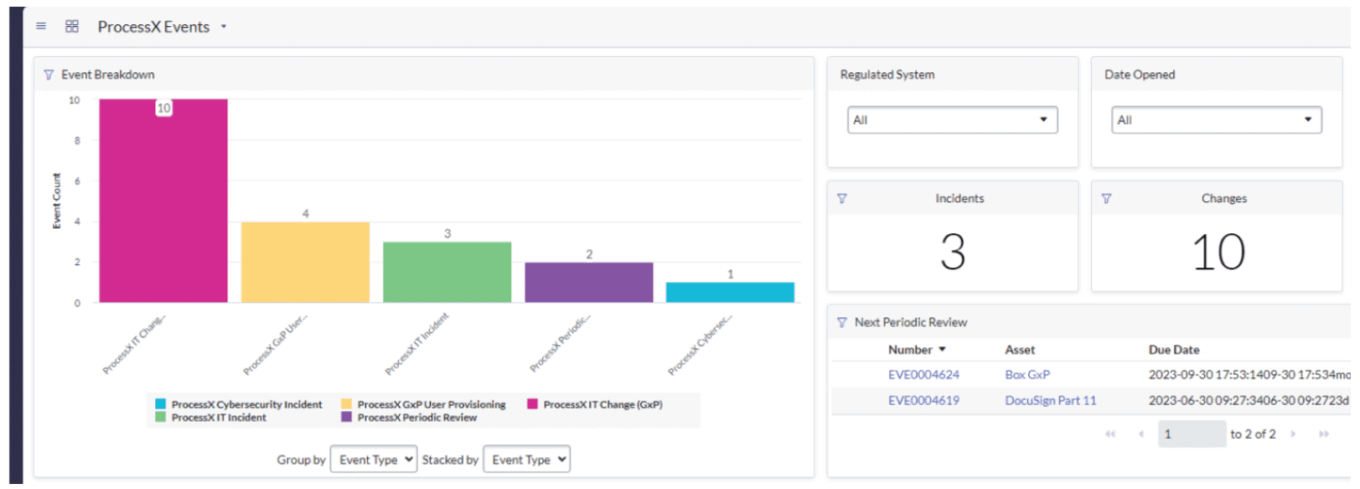Screen dimensions: 1360x489
Task: Open the DocuSign Part 11 asset link
Action: (1050, 401)
